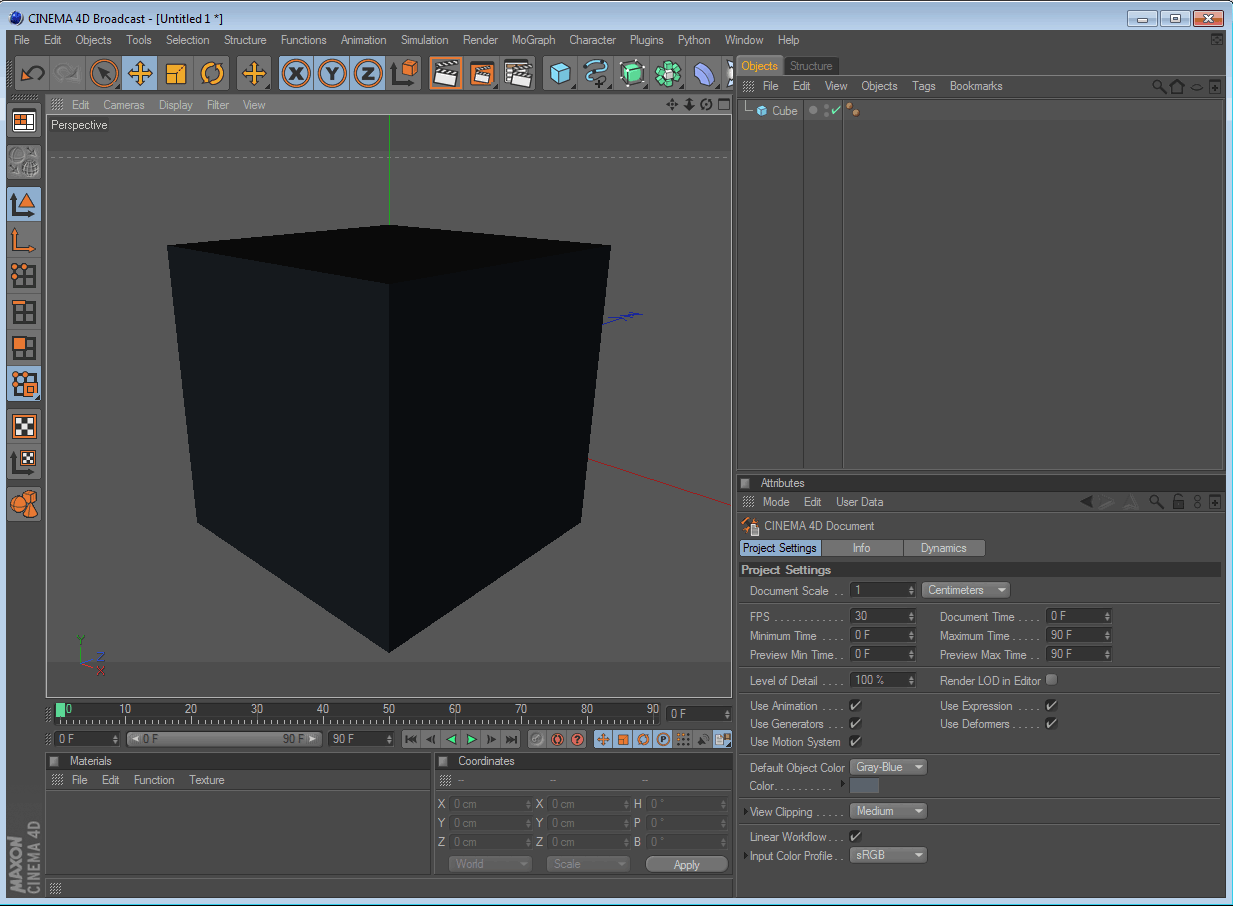The width and height of the screenshot is (1233, 906).
Task: Toggle the Use Deformers checkbox
Action: point(1052,724)
